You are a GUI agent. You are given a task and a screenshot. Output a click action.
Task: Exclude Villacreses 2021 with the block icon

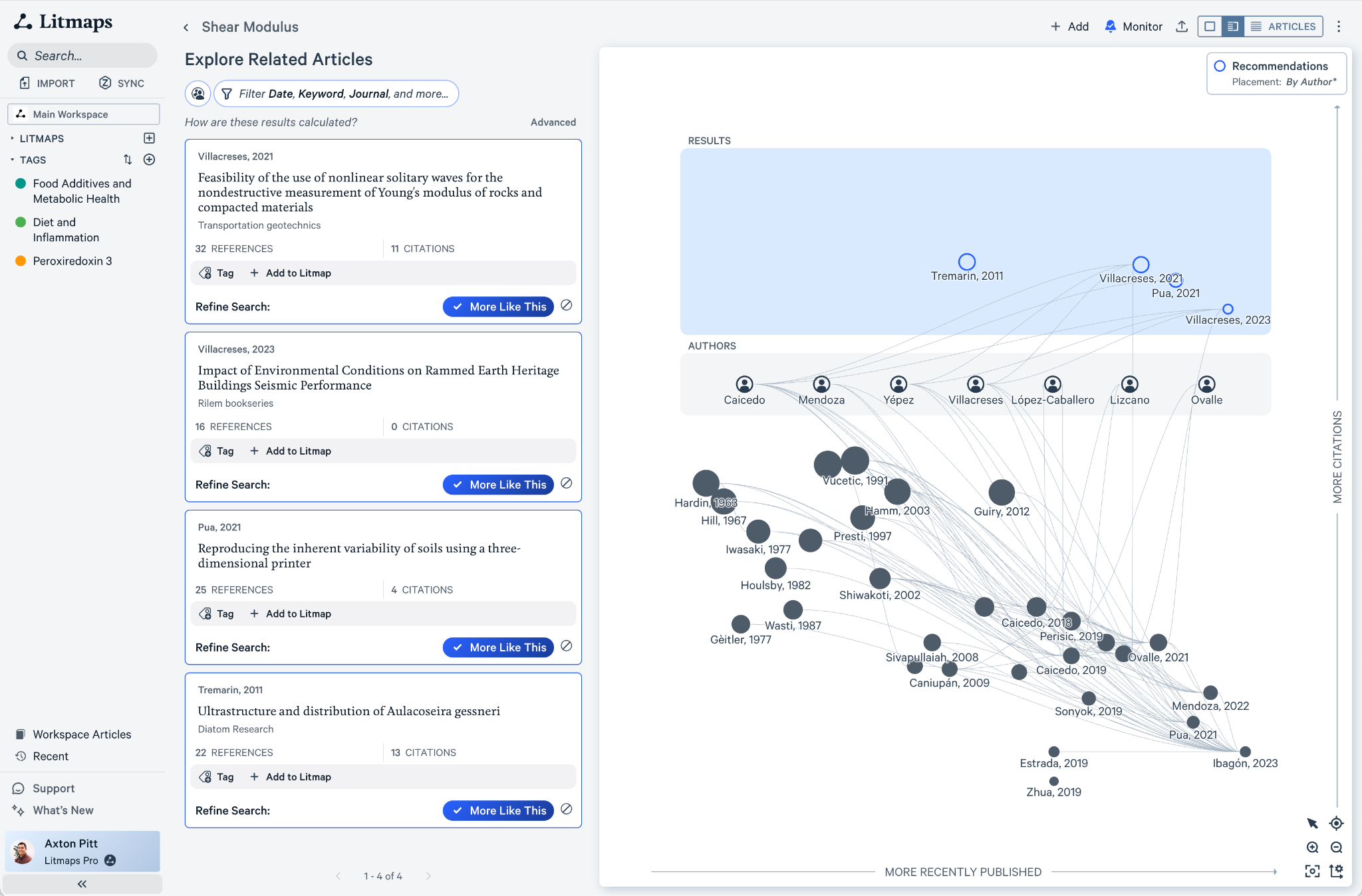pyautogui.click(x=567, y=305)
